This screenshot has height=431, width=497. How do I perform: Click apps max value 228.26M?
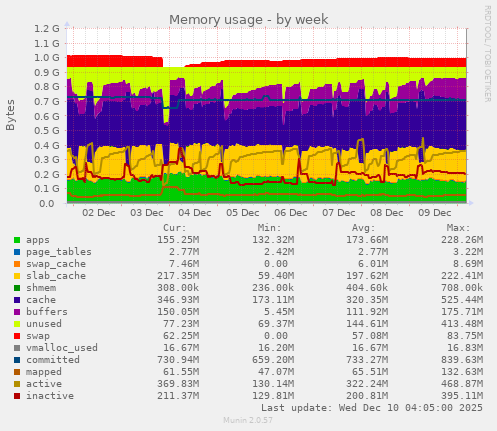pos(462,240)
